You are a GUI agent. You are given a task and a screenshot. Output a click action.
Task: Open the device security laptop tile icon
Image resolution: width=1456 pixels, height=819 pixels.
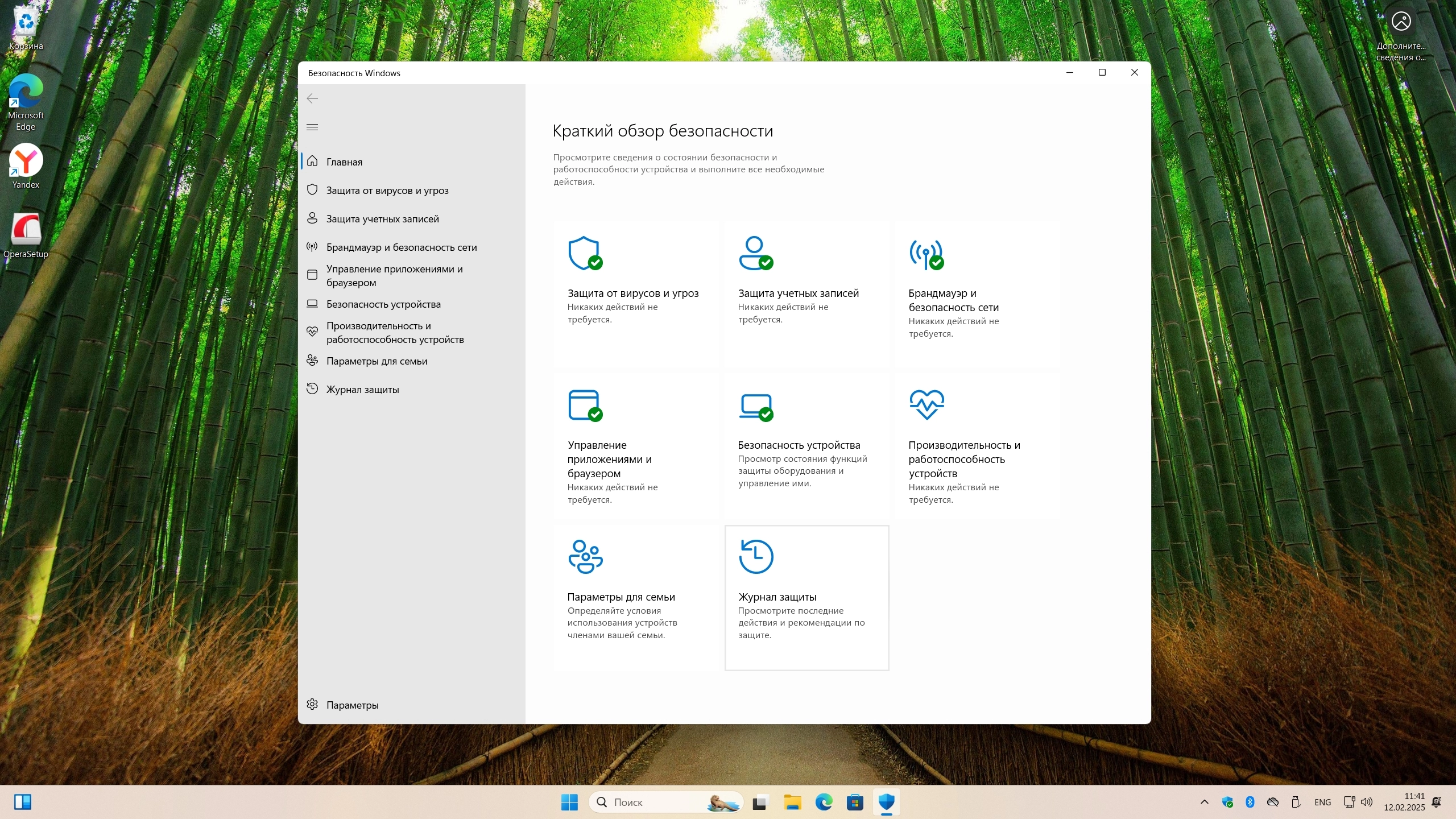[755, 406]
